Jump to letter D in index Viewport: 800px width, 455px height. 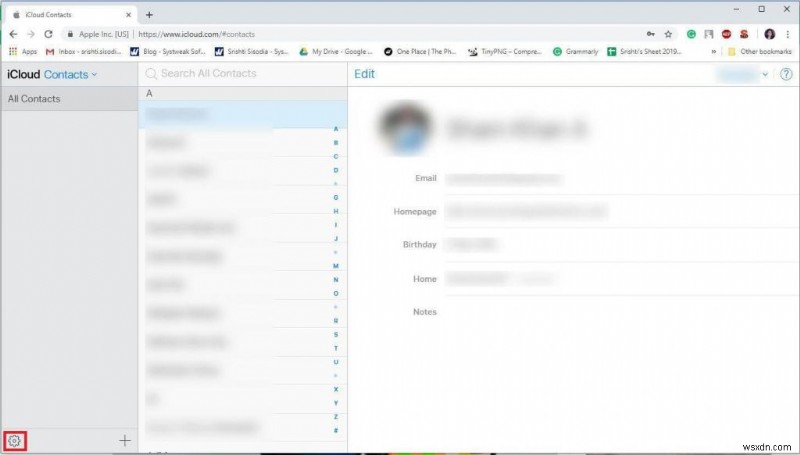click(336, 170)
